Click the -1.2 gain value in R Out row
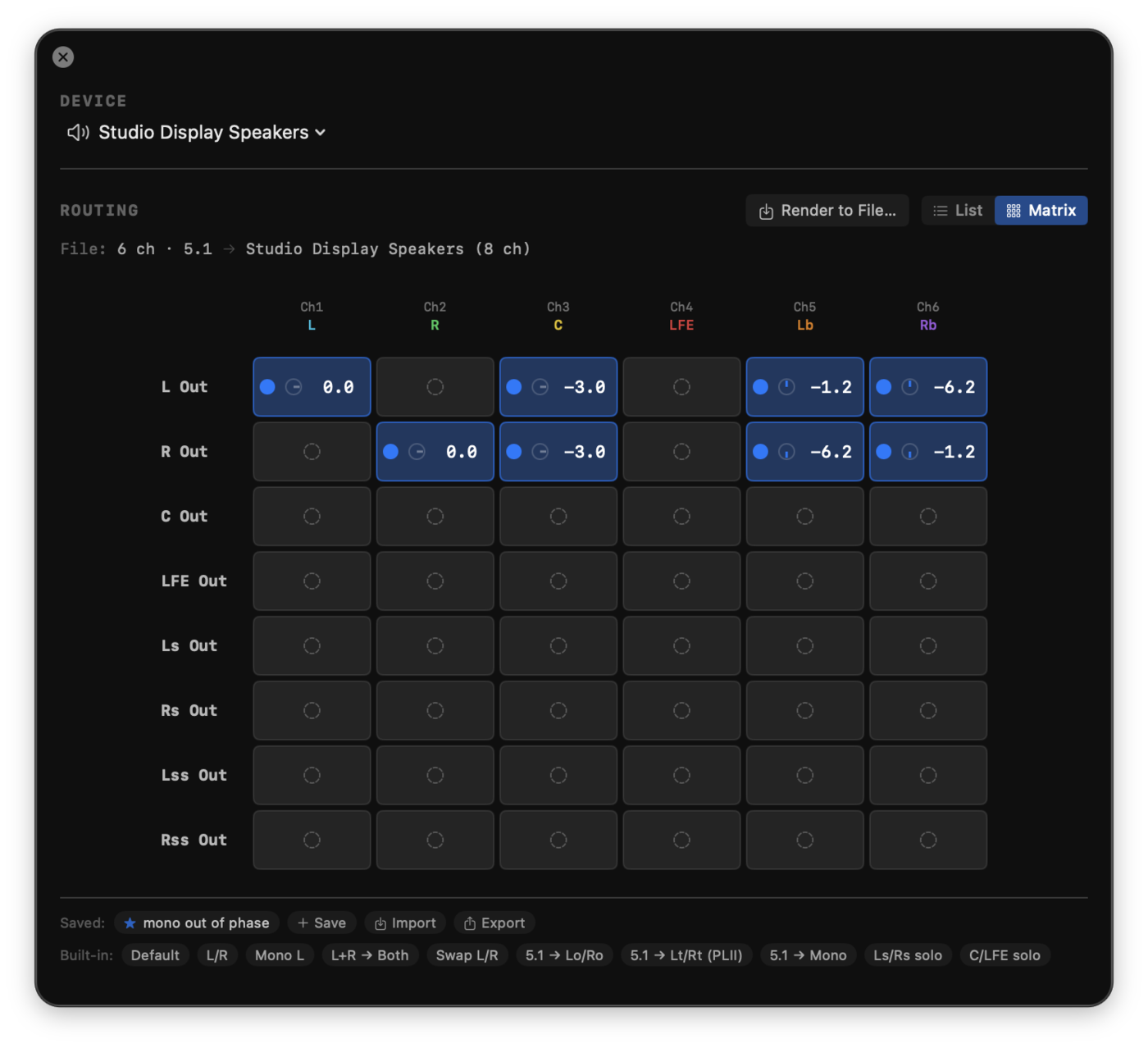1148x1048 pixels. pyautogui.click(x=954, y=452)
